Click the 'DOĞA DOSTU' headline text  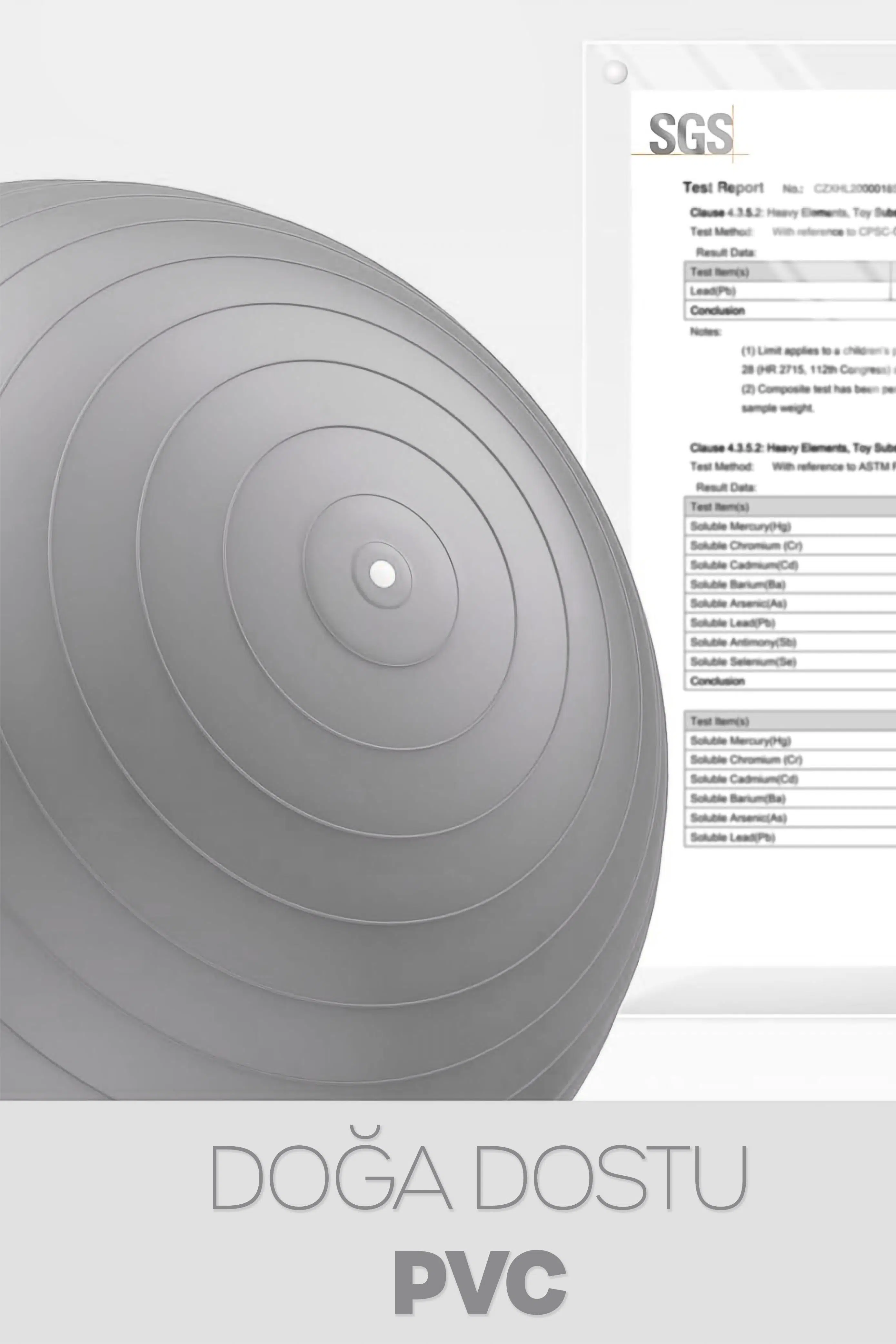(479, 1178)
